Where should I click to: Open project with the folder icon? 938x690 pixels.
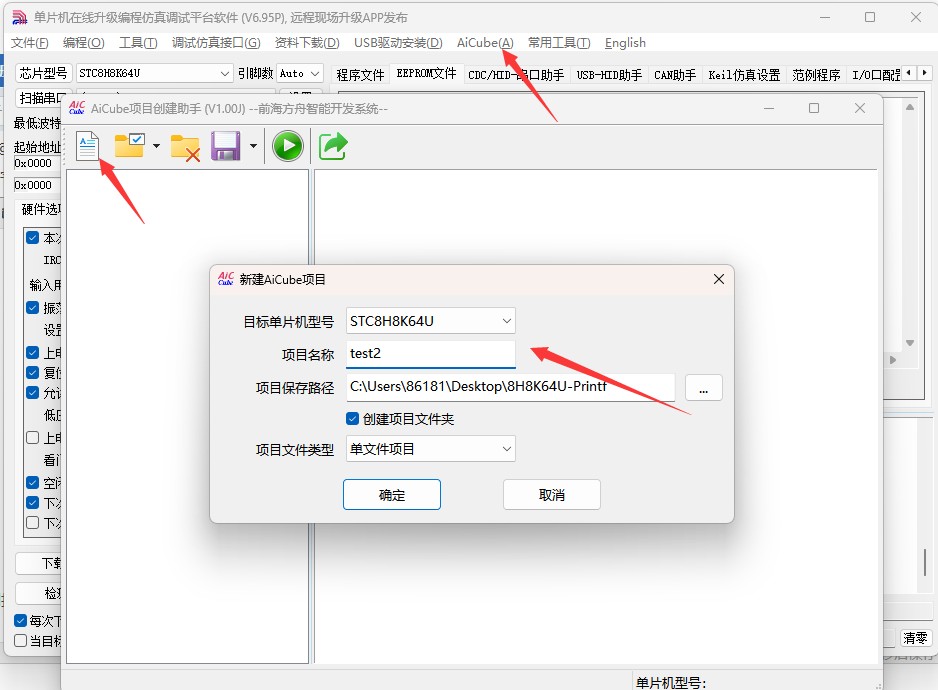(129, 145)
